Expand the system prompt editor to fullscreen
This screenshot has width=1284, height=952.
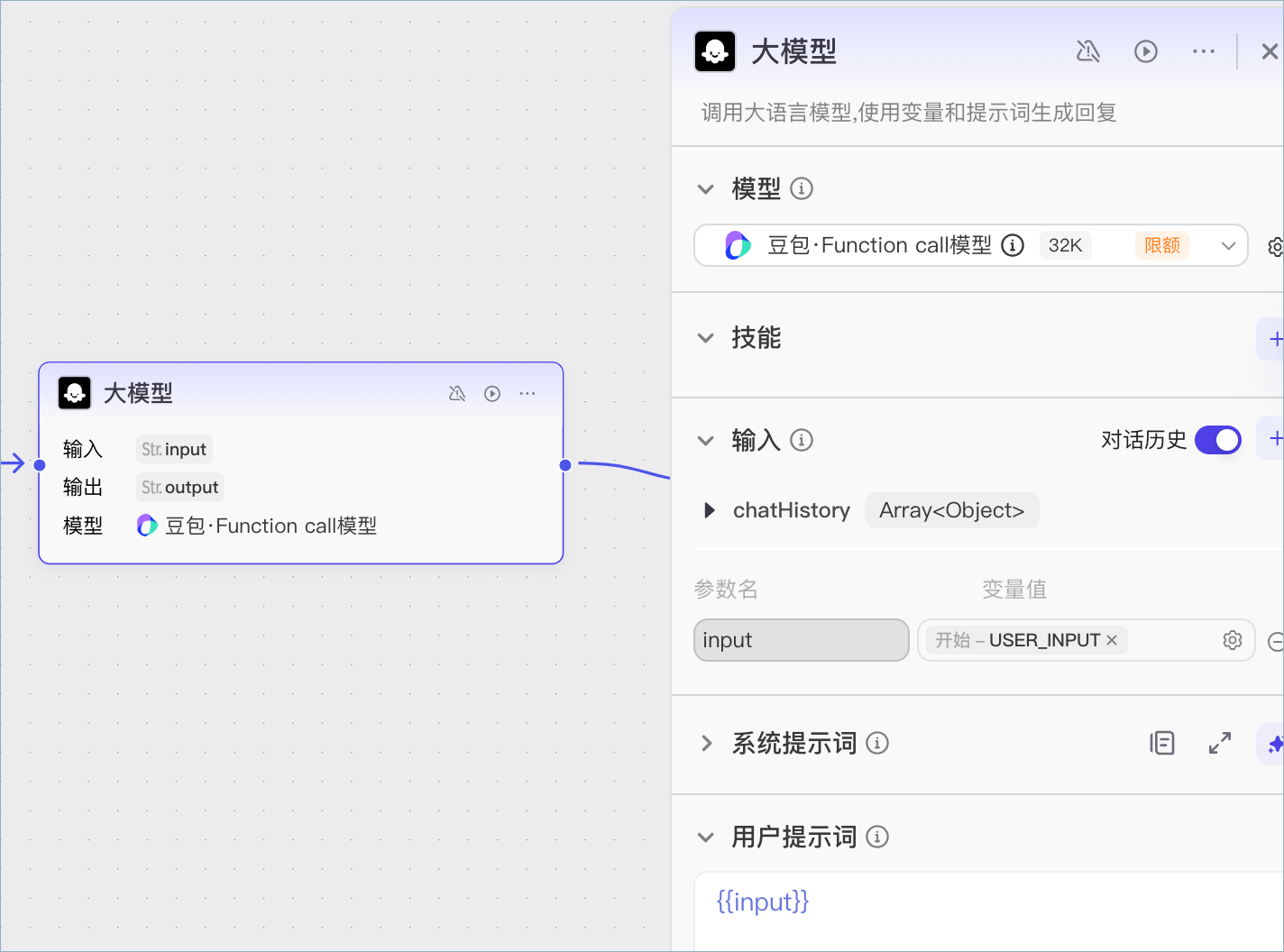1220,743
